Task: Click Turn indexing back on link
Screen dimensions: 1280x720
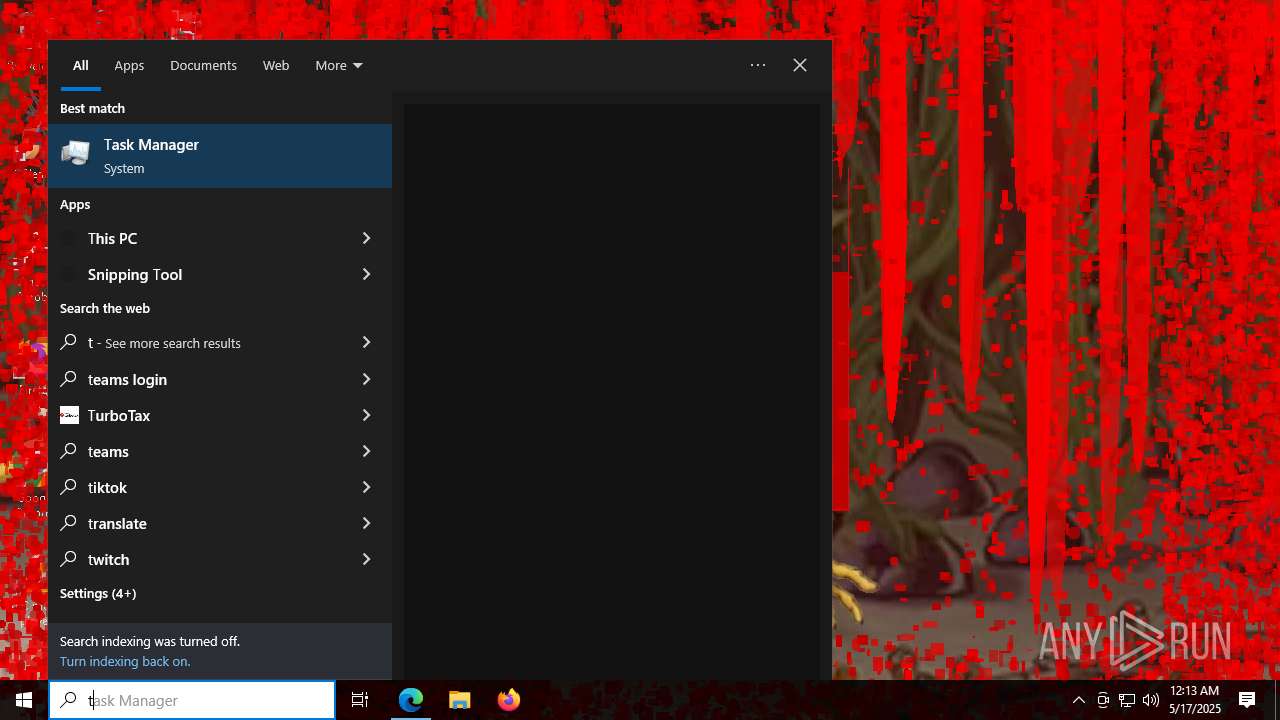Action: (x=125, y=661)
